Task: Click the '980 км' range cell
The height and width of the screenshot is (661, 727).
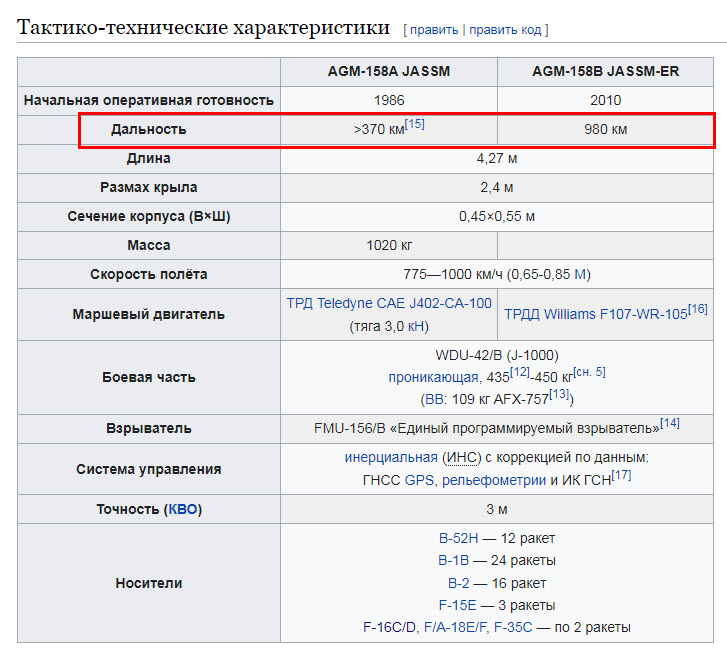Action: (606, 129)
